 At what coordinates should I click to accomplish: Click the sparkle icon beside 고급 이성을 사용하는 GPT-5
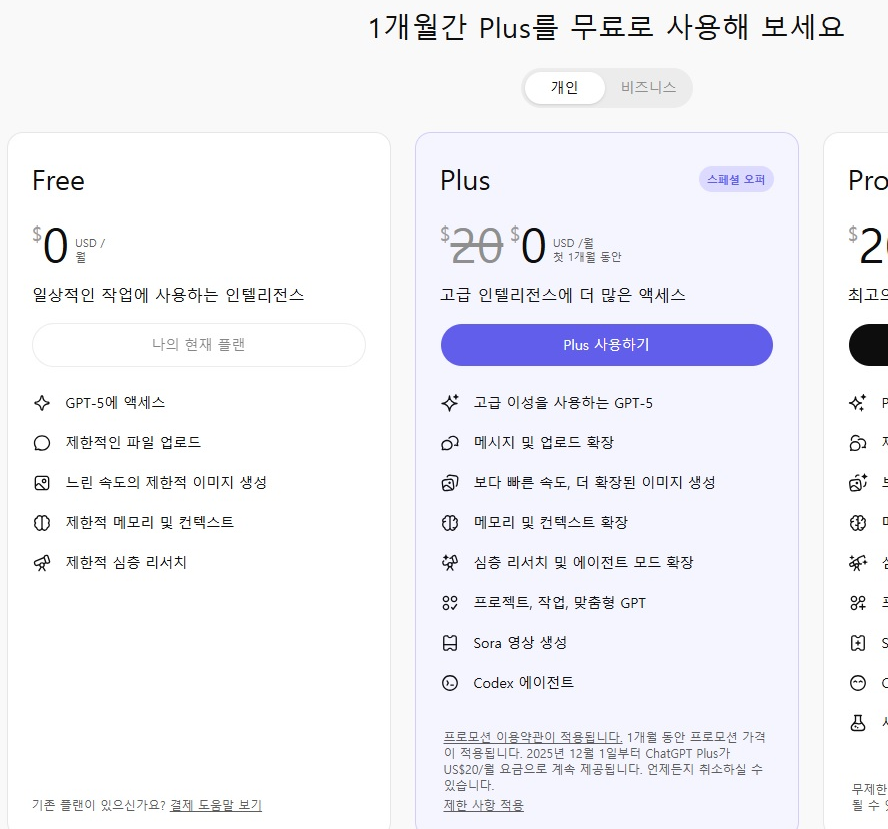tap(451, 402)
